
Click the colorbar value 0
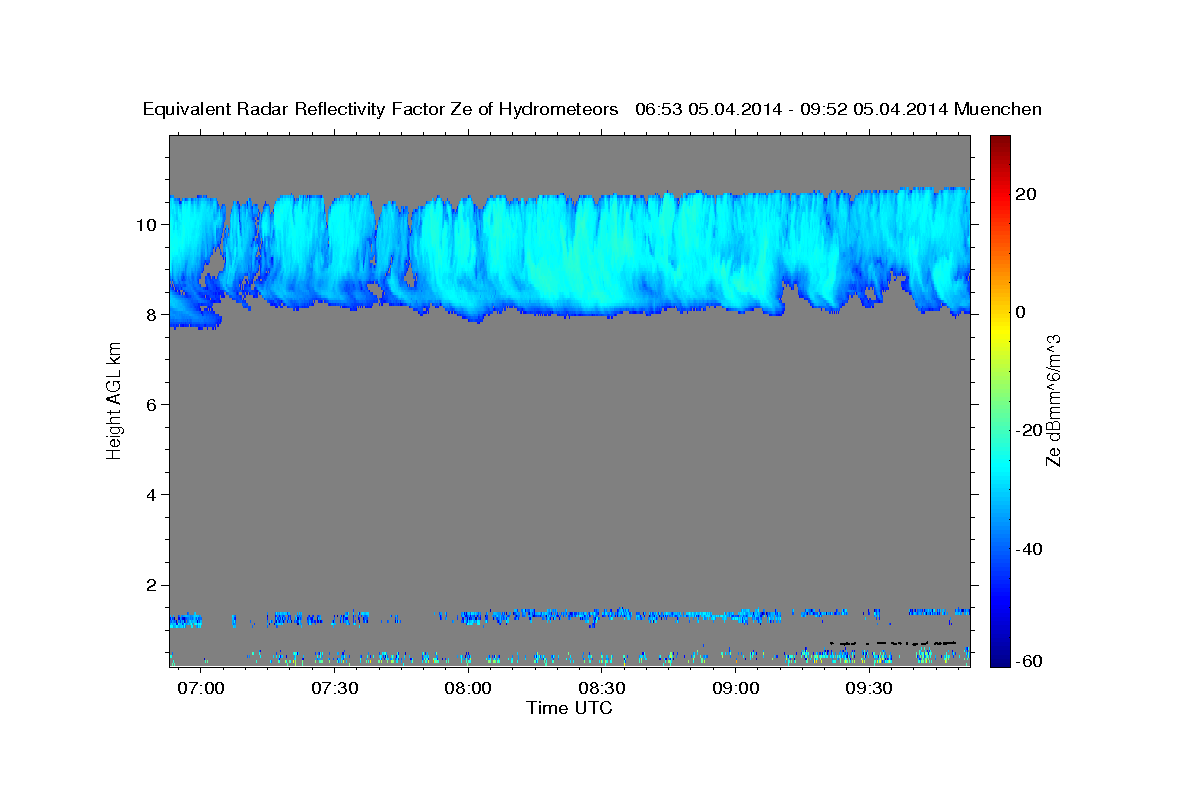1021,312
